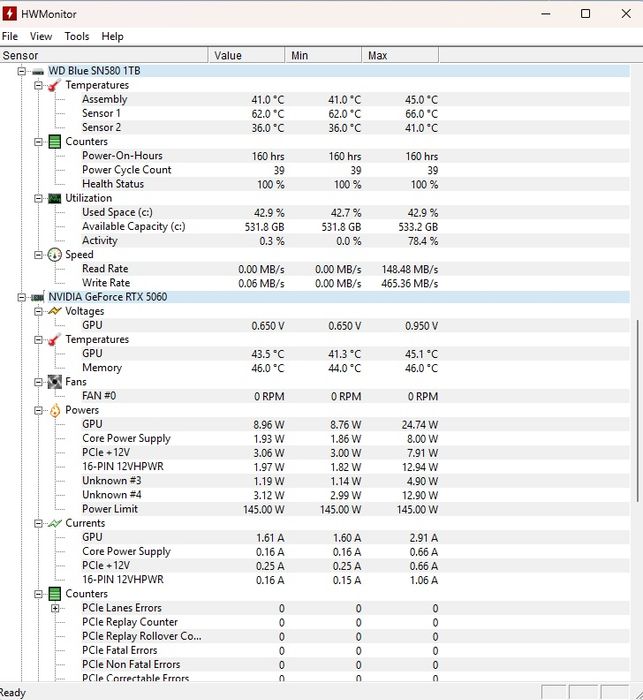
Task: Click the 0.950 V max voltage value
Action: click(x=421, y=326)
